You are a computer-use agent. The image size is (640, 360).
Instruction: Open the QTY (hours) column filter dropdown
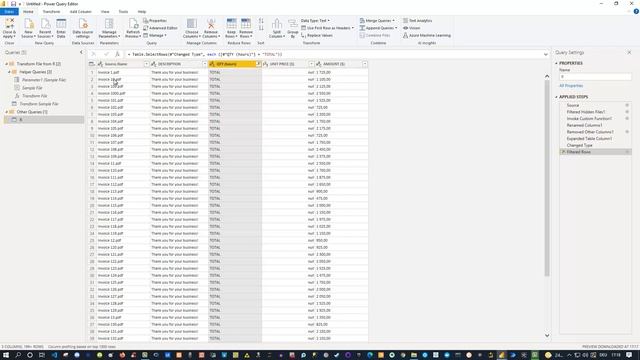[258, 64]
